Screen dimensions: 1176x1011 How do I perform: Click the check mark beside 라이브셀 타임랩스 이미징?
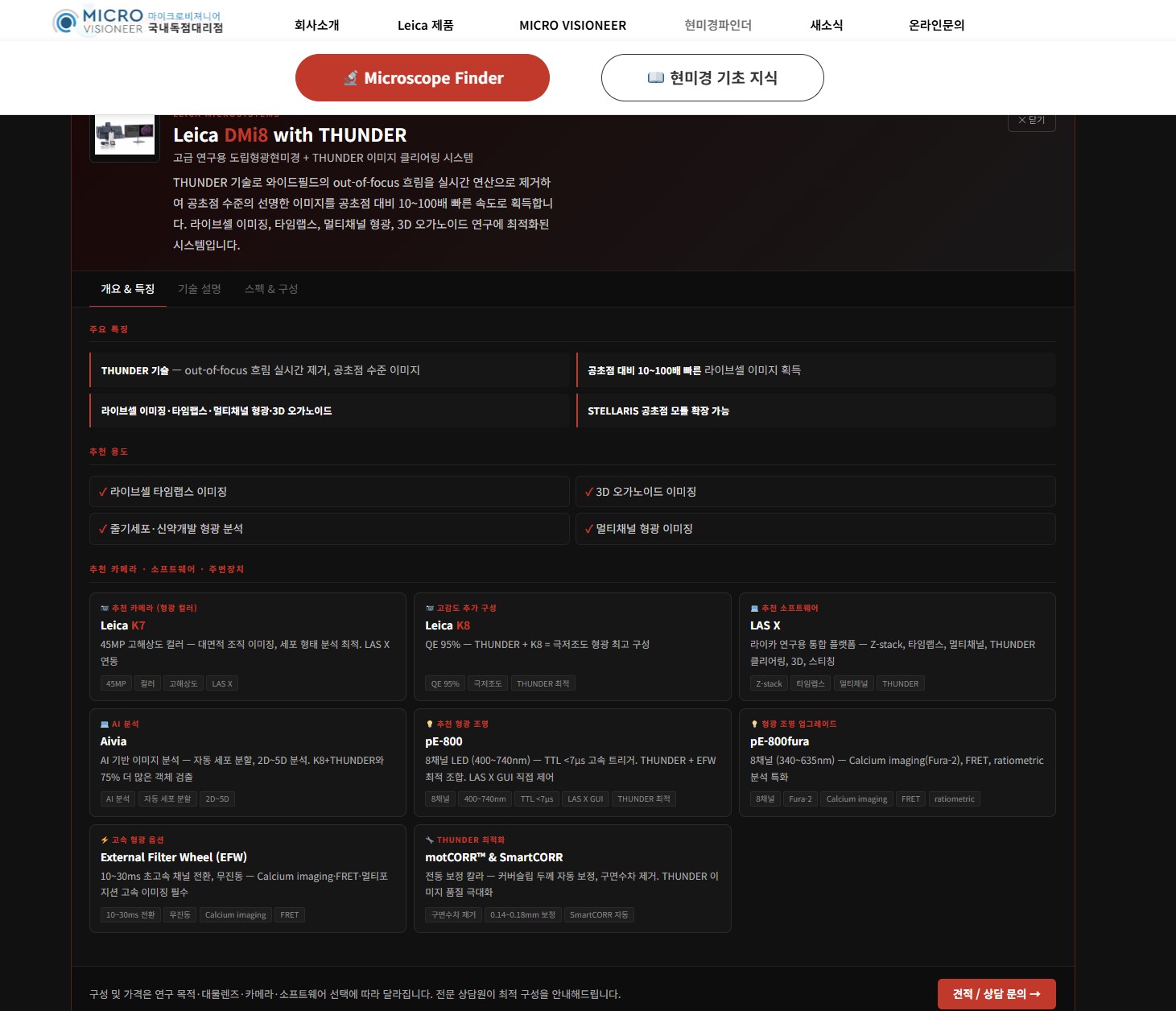pyautogui.click(x=103, y=492)
